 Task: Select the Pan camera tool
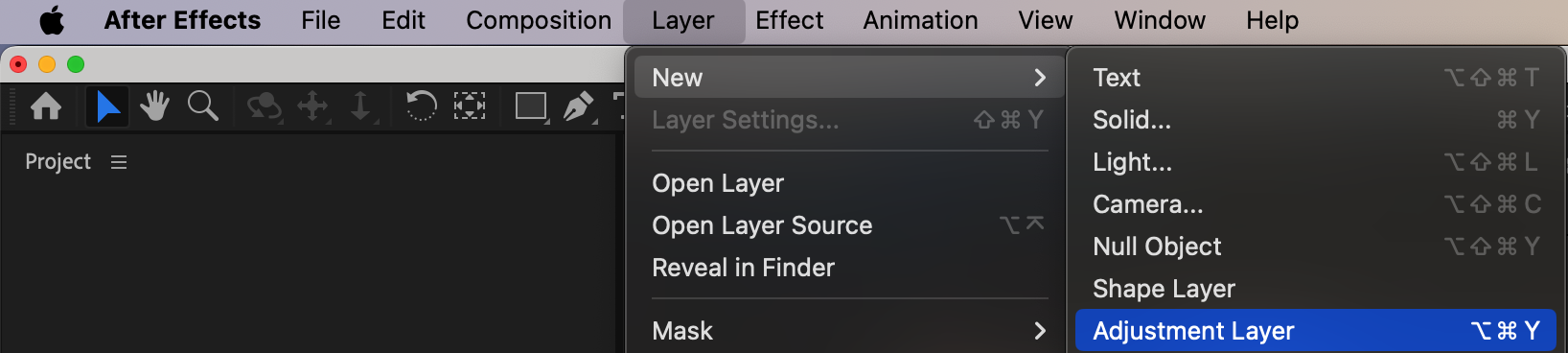[x=313, y=106]
